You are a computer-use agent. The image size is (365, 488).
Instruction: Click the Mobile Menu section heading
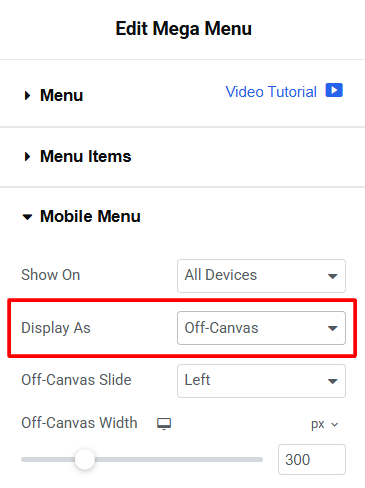tap(90, 216)
